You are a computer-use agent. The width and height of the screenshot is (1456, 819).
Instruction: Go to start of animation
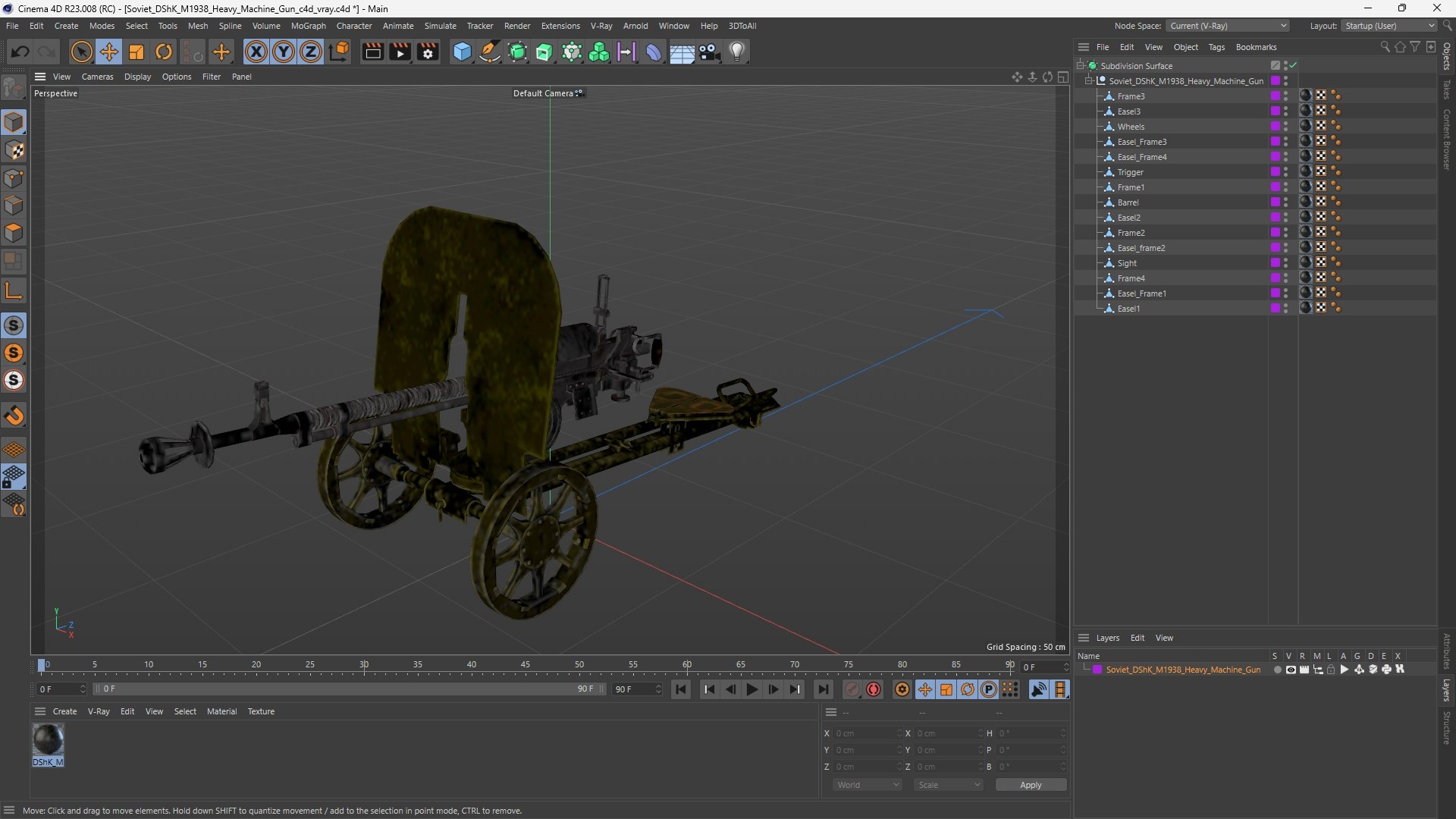coord(681,689)
